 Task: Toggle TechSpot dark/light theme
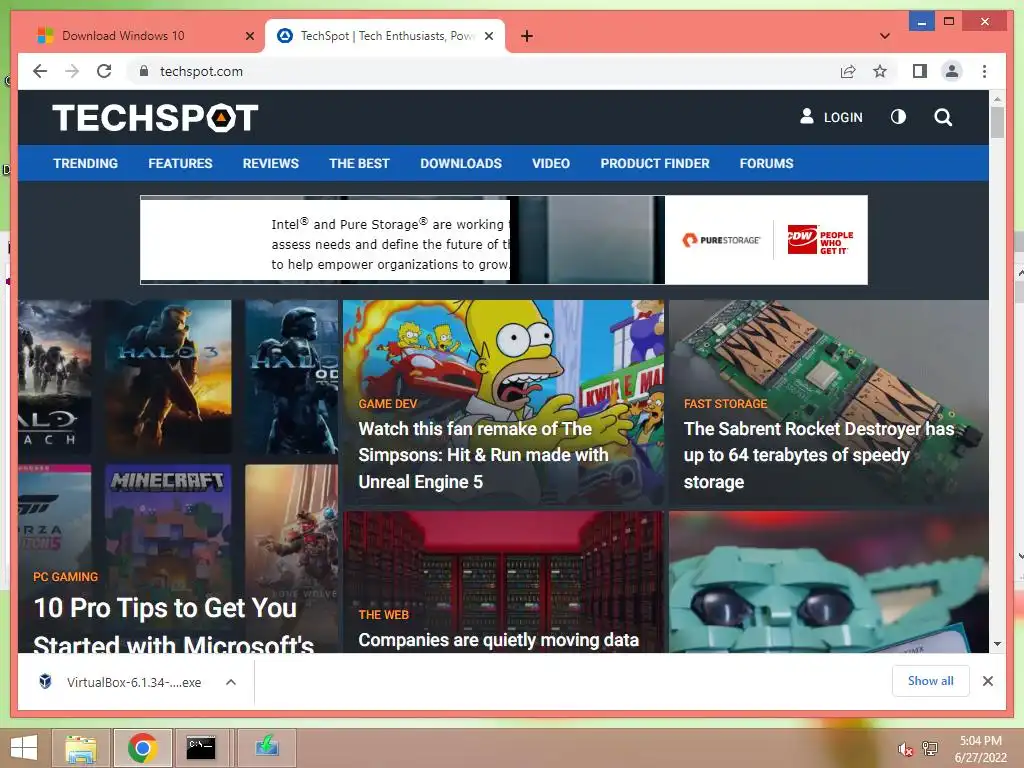(899, 117)
